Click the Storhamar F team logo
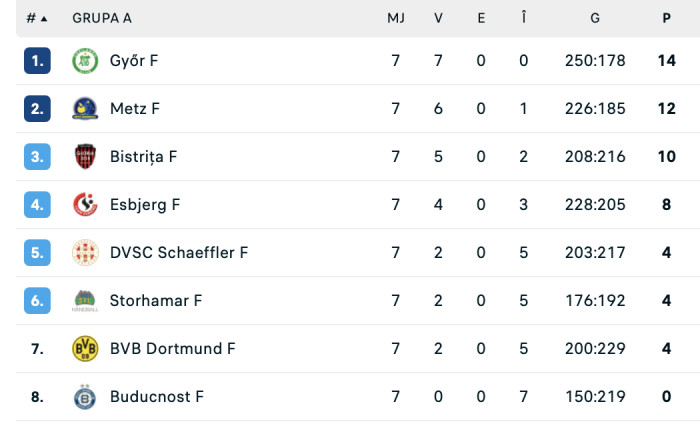Viewport: 700px width, 432px height. 85,301
